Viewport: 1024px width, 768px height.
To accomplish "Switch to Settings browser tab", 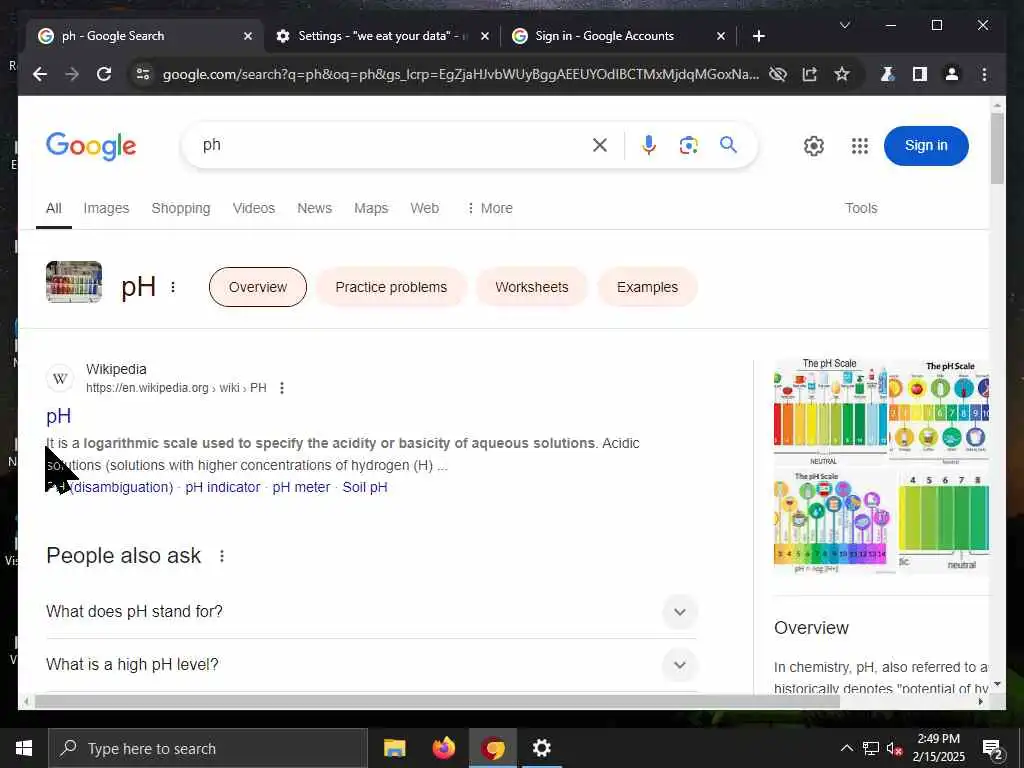I will point(383,37).
